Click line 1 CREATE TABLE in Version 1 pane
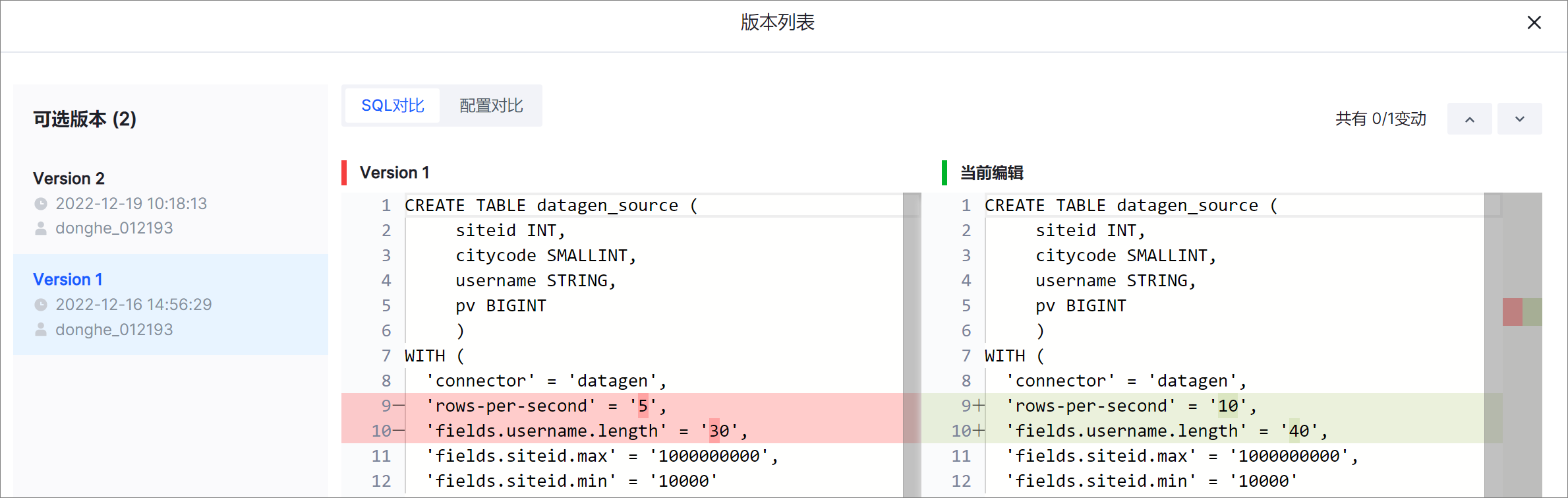 551,205
